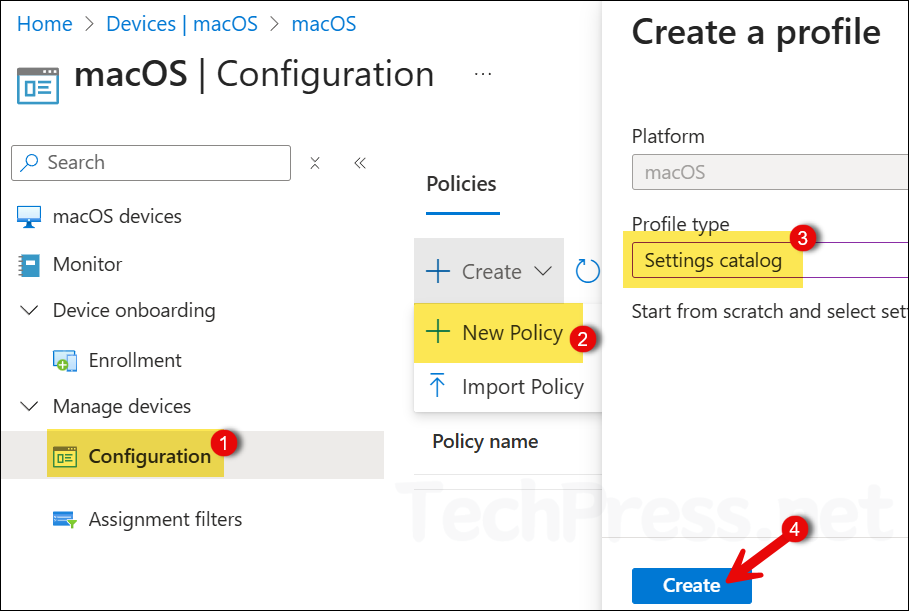Open macOS devices in the sidebar

tap(117, 216)
